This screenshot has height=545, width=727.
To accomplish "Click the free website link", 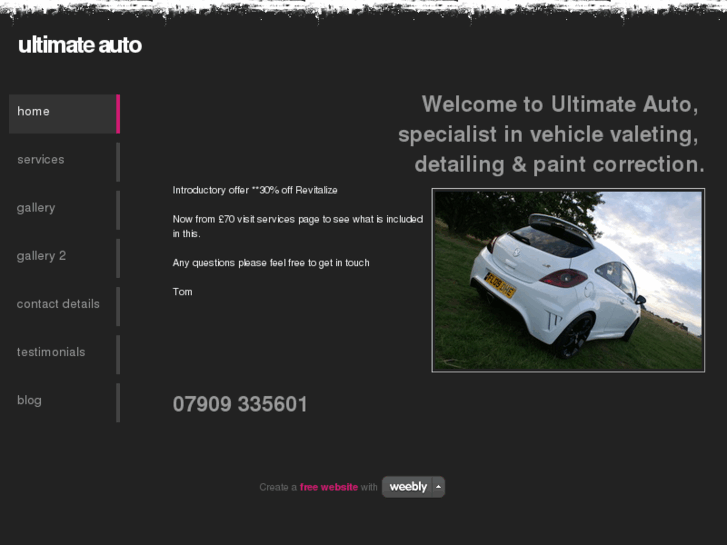I will [x=329, y=487].
